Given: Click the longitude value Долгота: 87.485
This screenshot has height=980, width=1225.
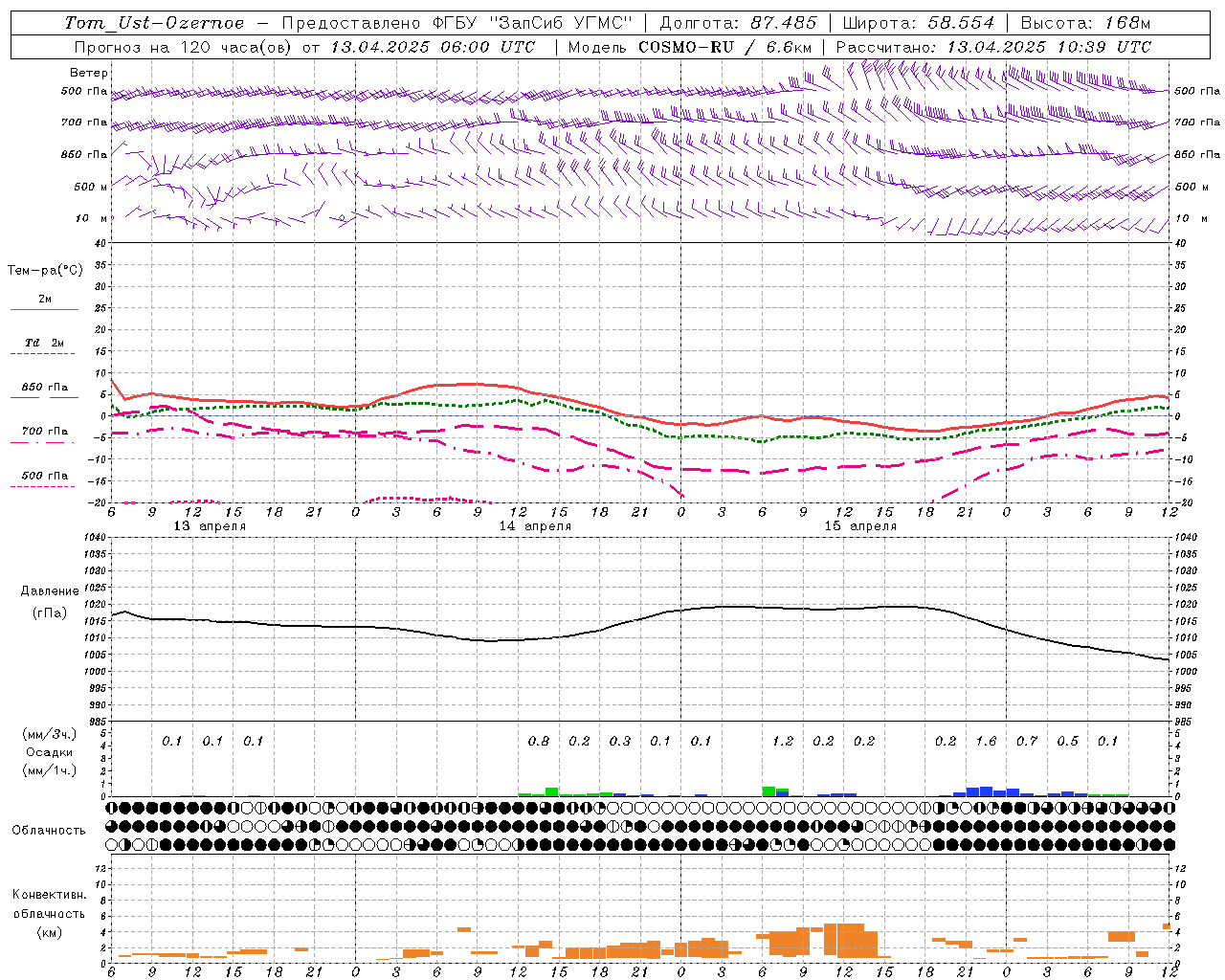Looking at the screenshot, I should [738, 23].
